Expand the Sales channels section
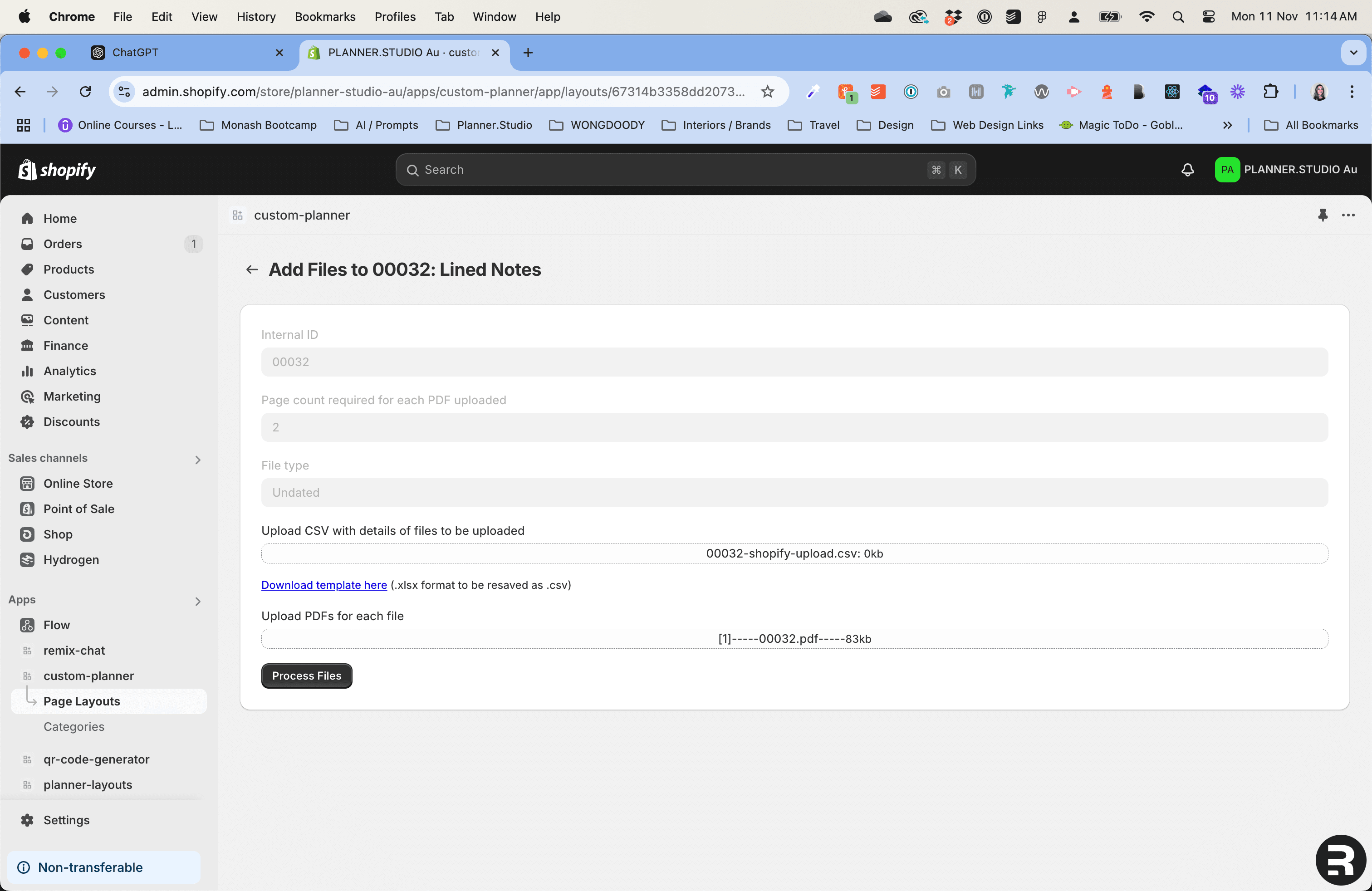This screenshot has width=1372, height=891. coord(198,459)
